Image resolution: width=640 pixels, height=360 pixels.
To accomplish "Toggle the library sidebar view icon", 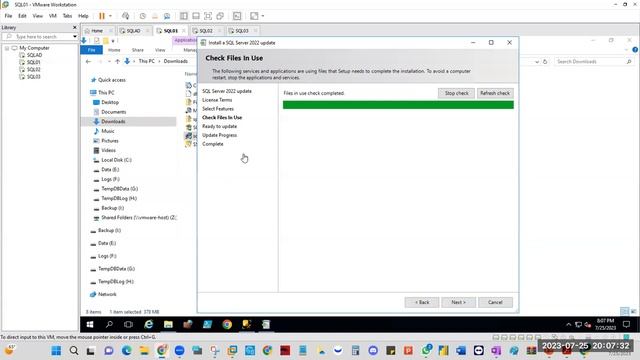I will pyautogui.click(x=184, y=16).
